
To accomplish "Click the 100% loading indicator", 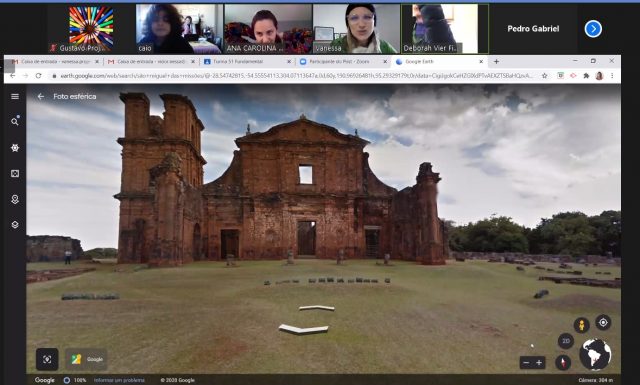I will point(75,380).
